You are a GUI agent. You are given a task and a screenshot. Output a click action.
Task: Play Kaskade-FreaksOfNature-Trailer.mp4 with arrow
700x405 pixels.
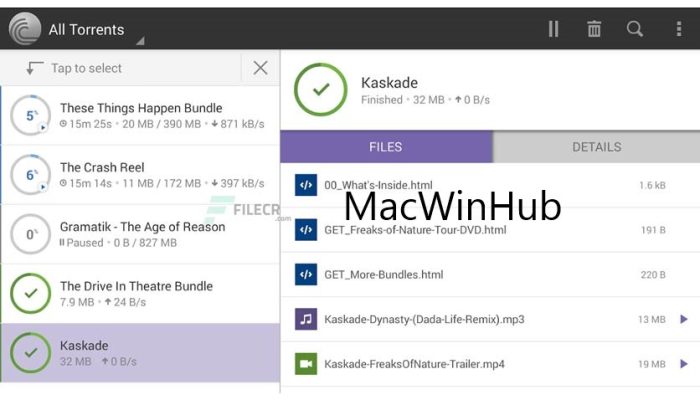pos(683,363)
